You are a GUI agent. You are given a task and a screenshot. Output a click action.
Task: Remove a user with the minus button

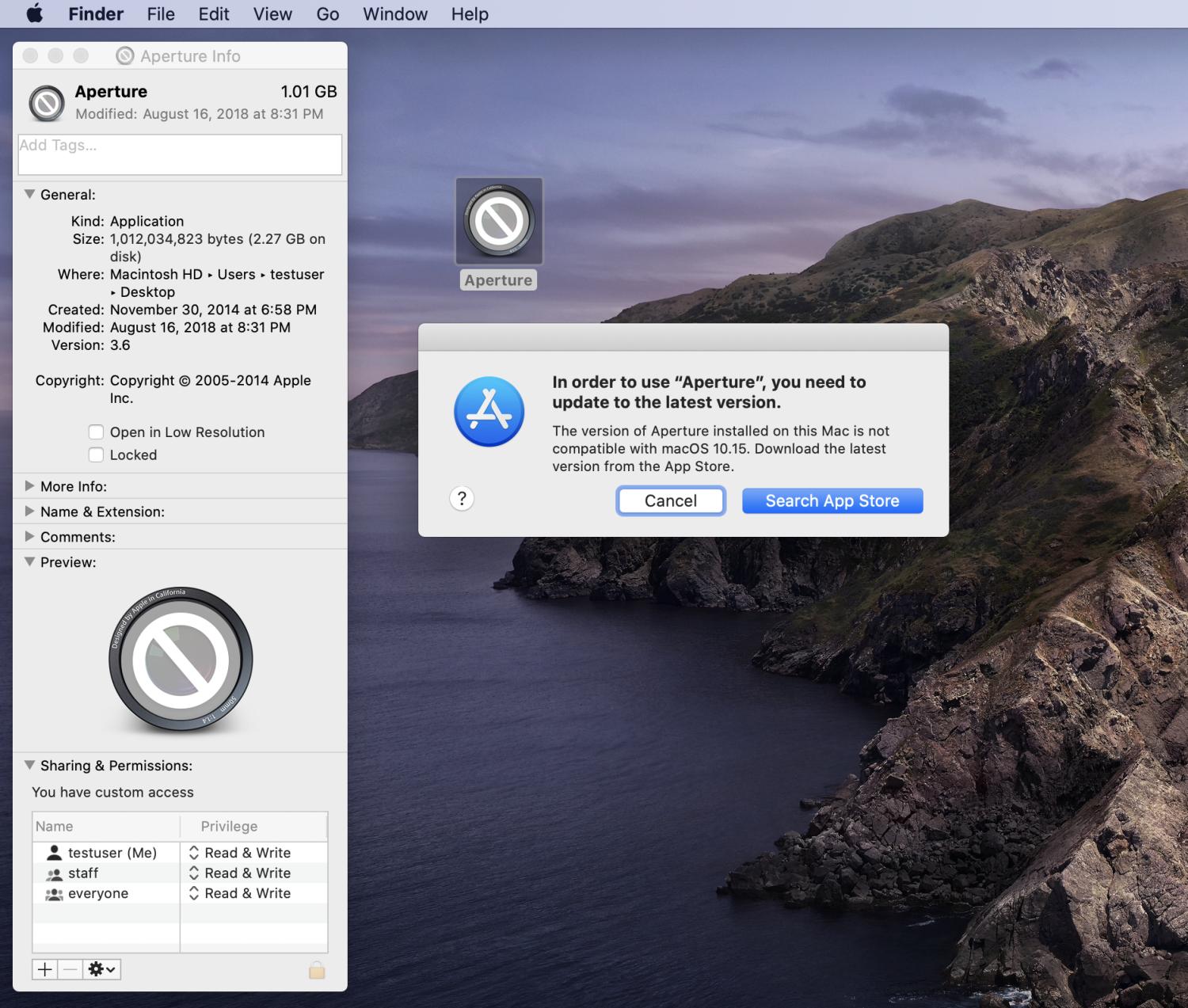[70, 969]
